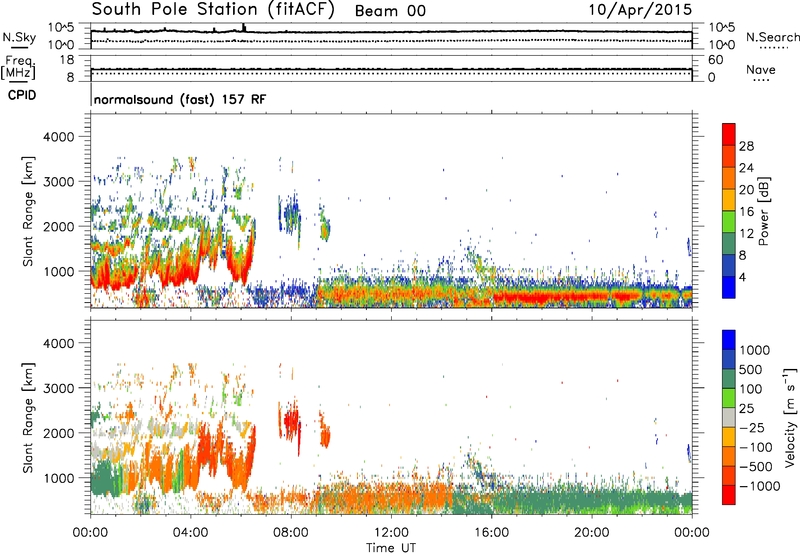
Task: Click the '1000' range tick in the velocity panel
Action: (58, 478)
